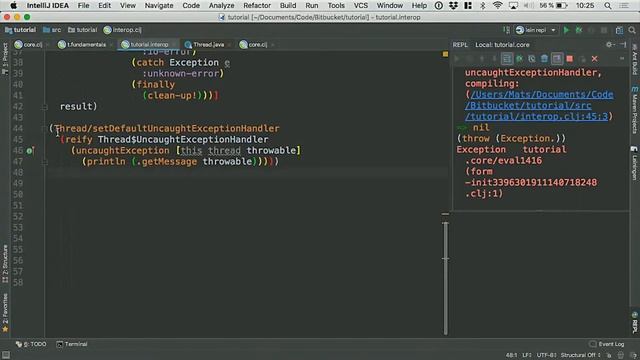This screenshot has width=640, height=360.
Task: Open the Terminal tool window
Action: [72, 344]
